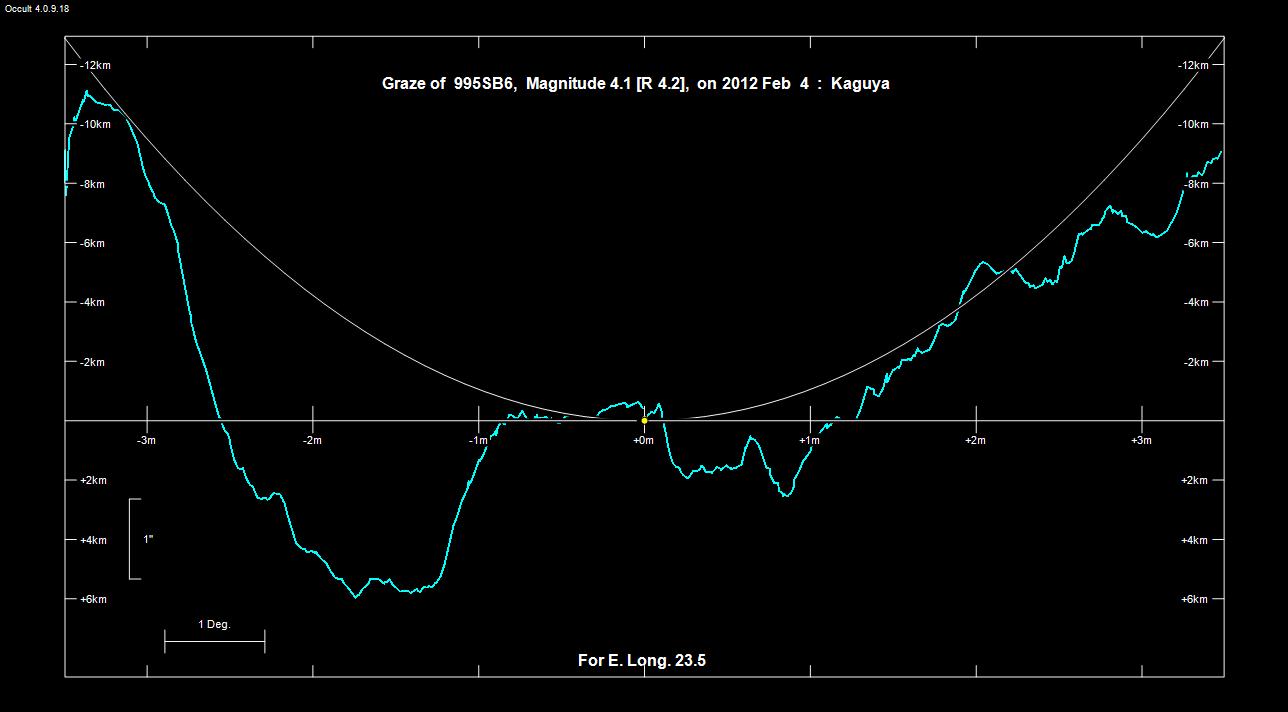Click the -3m time axis label
This screenshot has width=1288, height=712.
point(146,441)
